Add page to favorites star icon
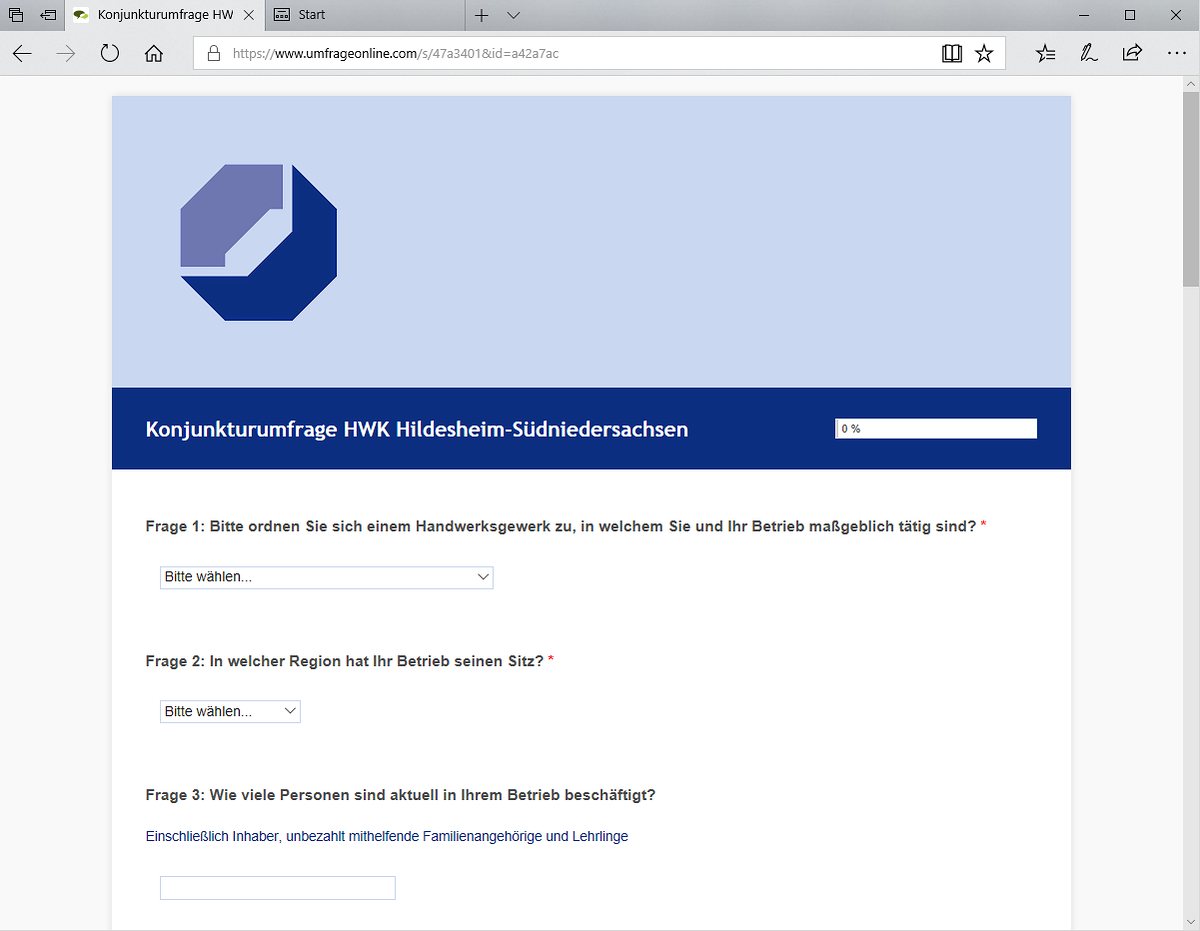This screenshot has height=931, width=1200. [984, 54]
